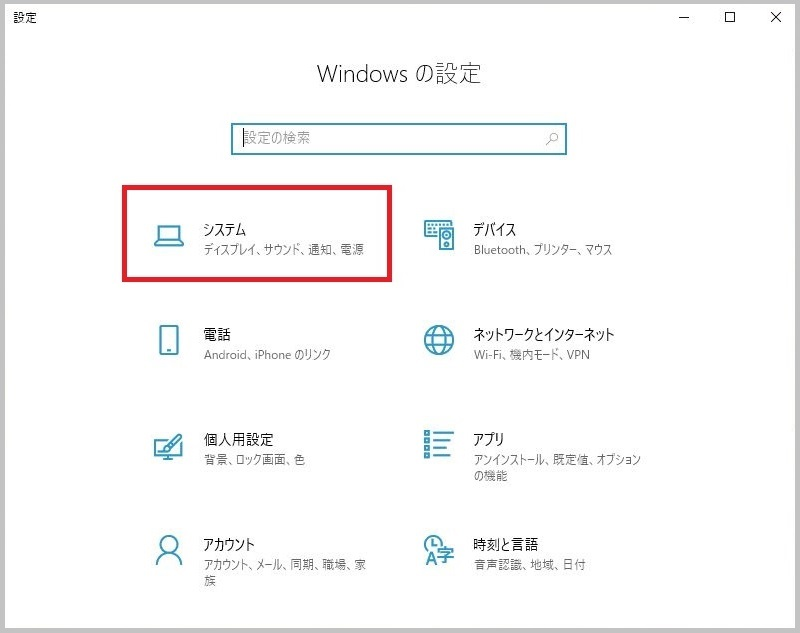
Task: Open the デバイス settings label
Action: tap(495, 230)
